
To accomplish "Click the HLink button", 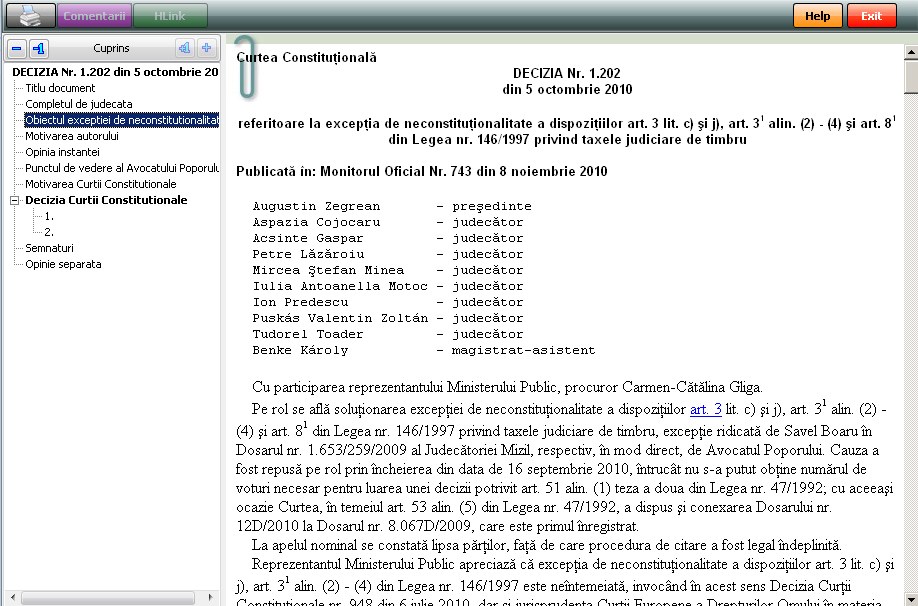I will coord(170,16).
